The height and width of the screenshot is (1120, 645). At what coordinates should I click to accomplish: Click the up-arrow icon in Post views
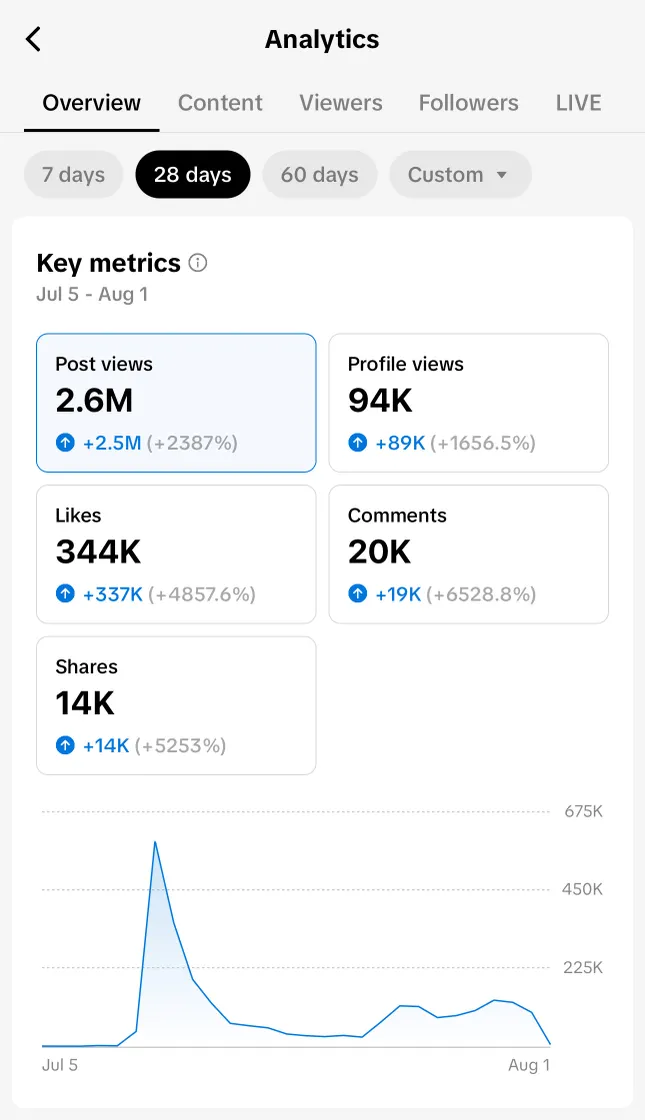[x=65, y=442]
